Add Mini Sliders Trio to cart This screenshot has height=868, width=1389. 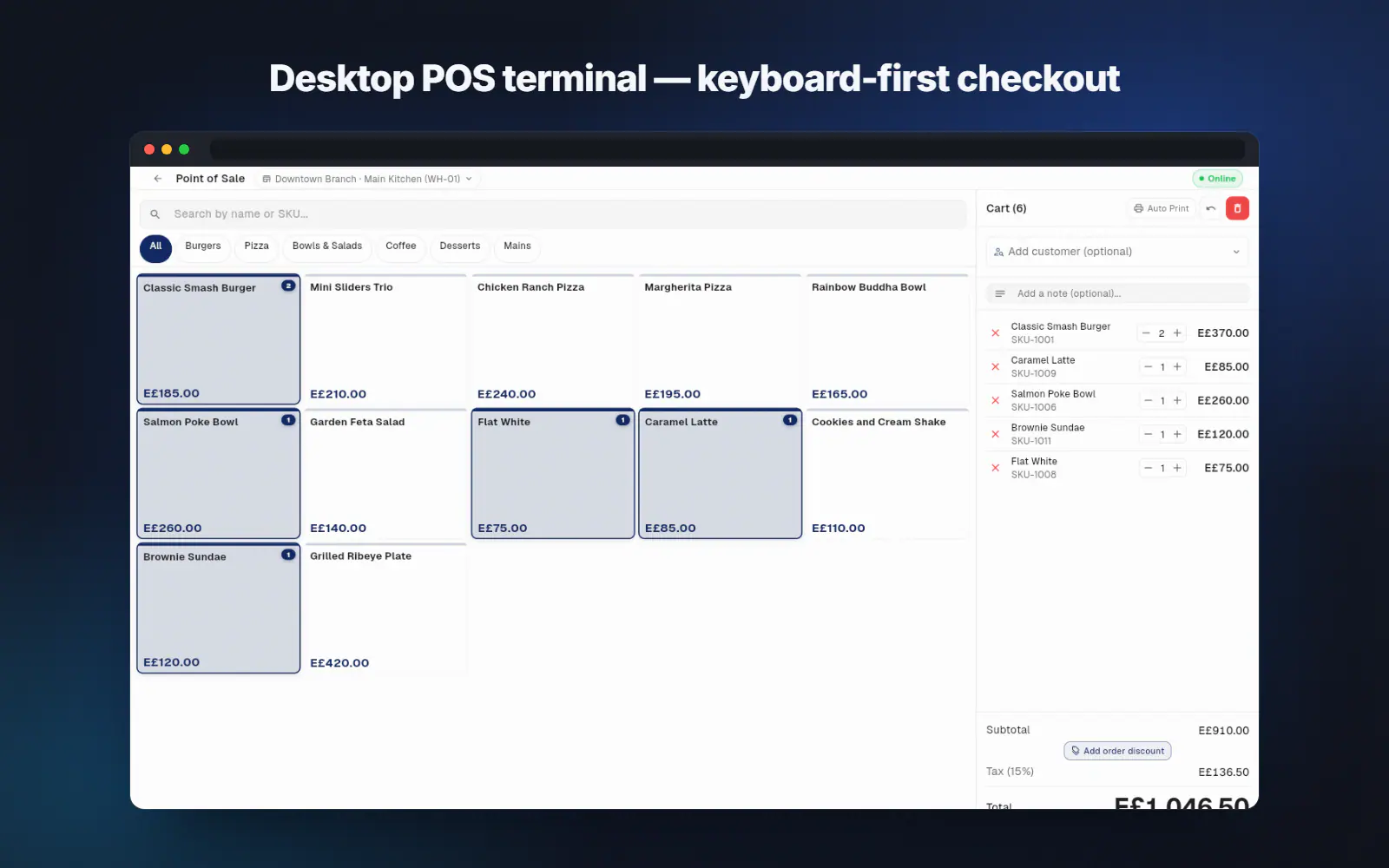point(385,339)
